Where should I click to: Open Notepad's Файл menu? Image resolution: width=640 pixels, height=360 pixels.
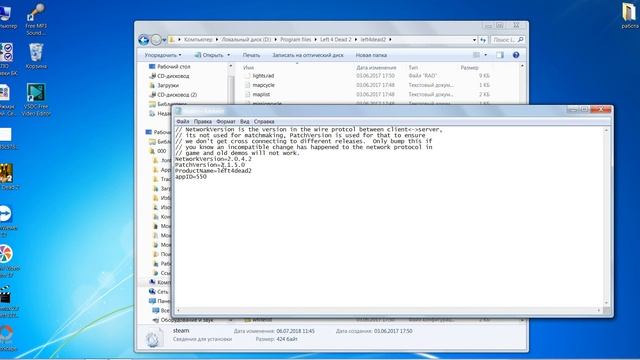pos(183,122)
